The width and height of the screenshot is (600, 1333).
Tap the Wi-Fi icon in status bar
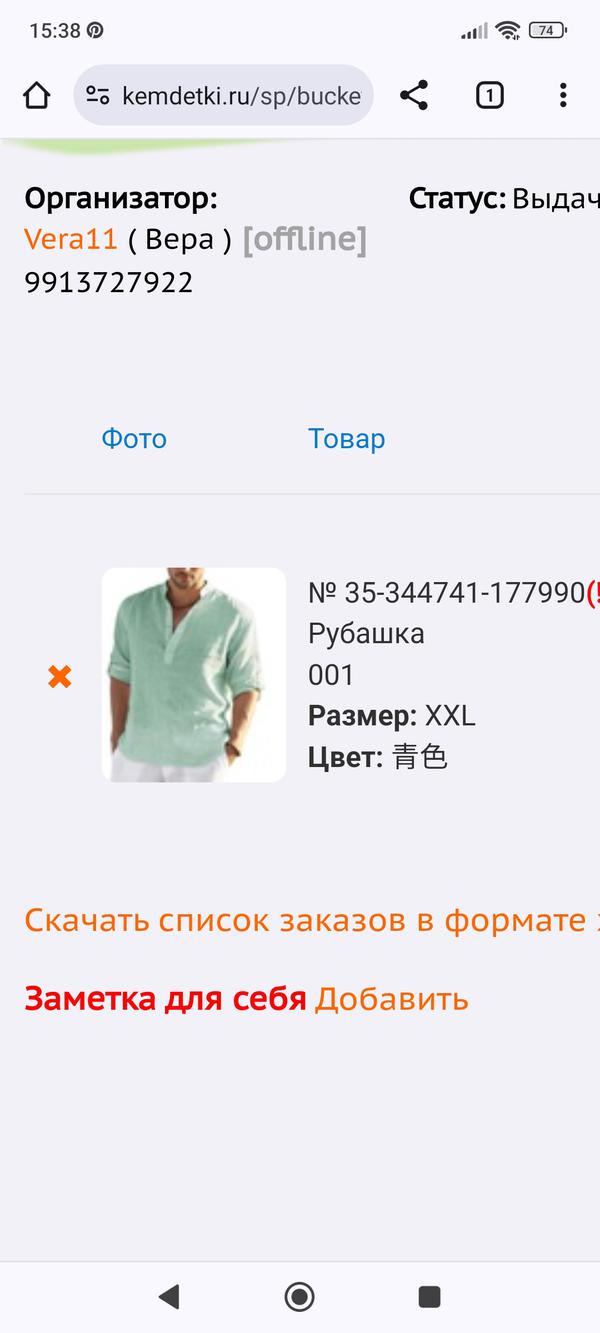(508, 30)
